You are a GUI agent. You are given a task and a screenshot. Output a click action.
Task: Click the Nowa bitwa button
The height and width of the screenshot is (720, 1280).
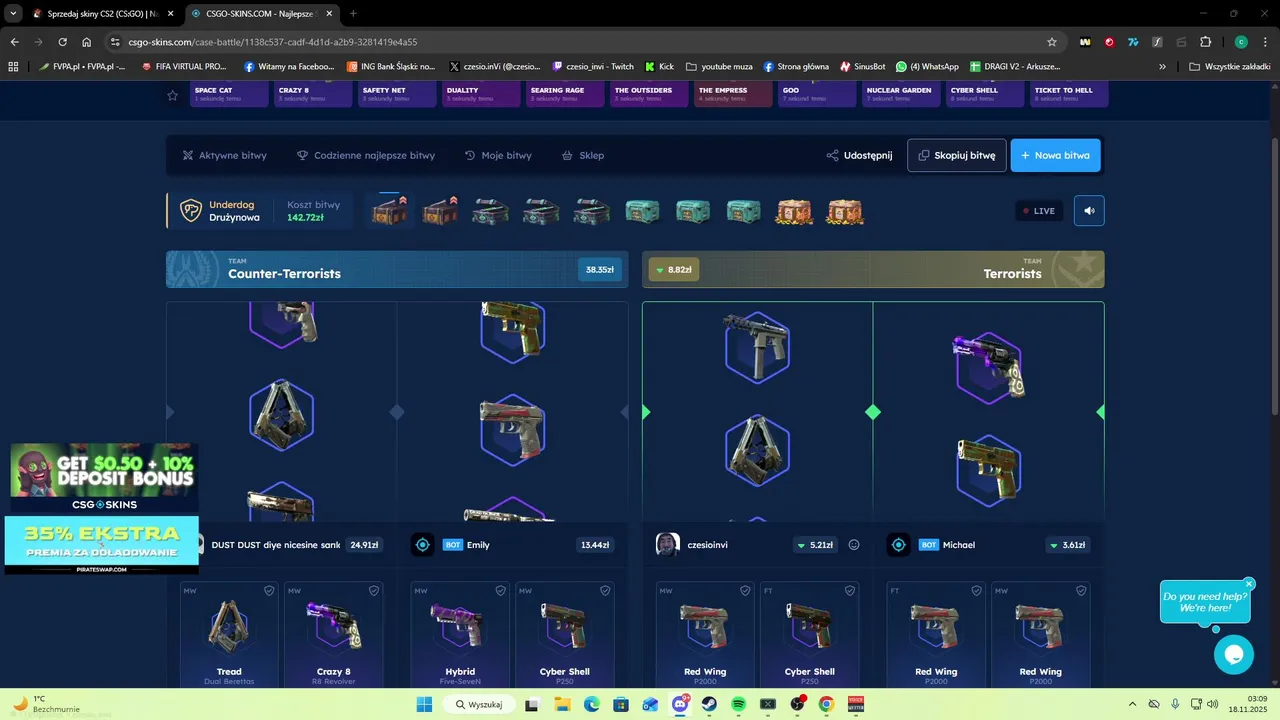pyautogui.click(x=1055, y=155)
